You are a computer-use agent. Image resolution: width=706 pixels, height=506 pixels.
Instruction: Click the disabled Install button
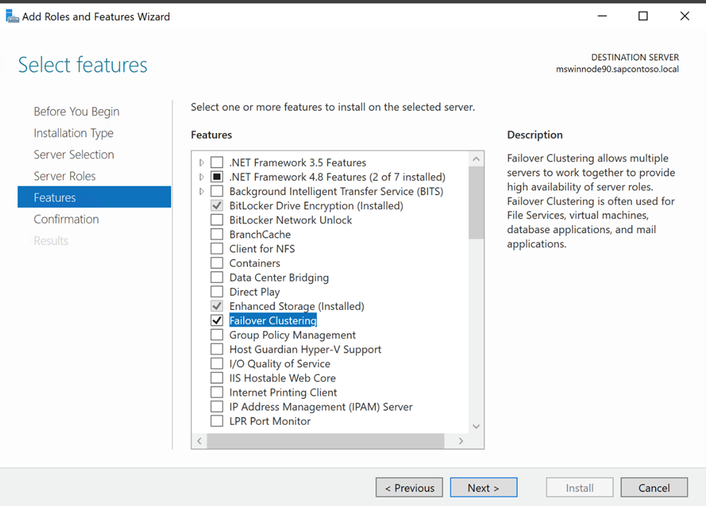coord(579,488)
